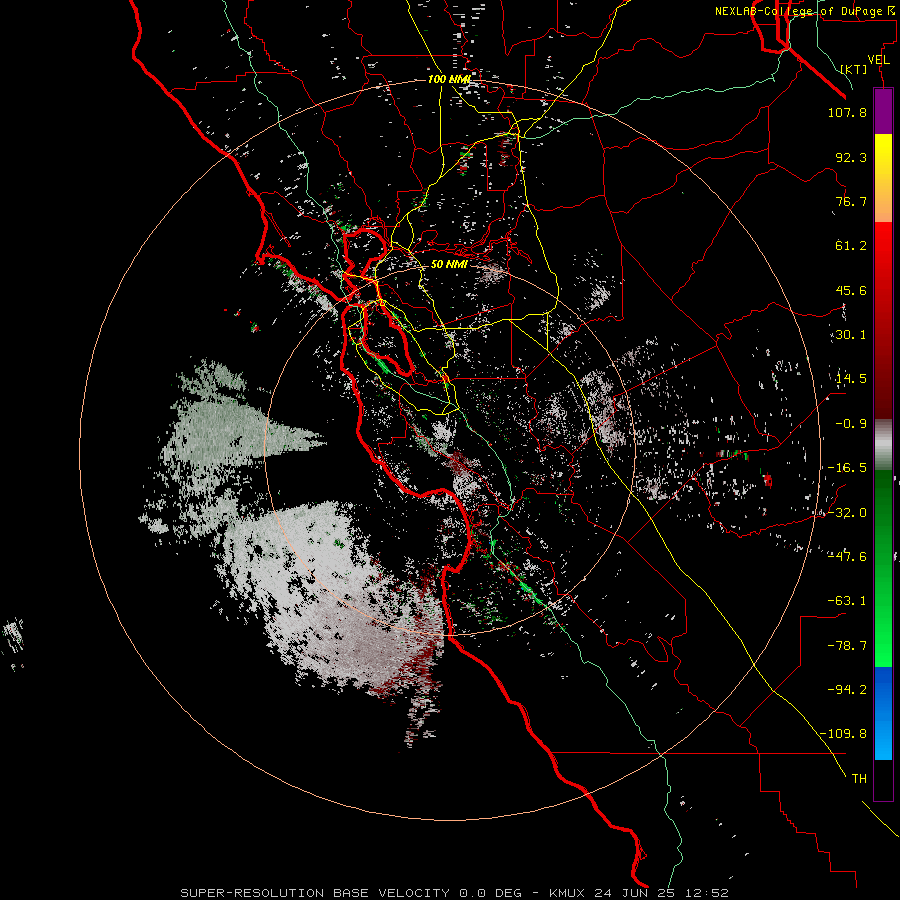Click the TH legend label
900x900 pixels.
[x=859, y=778]
